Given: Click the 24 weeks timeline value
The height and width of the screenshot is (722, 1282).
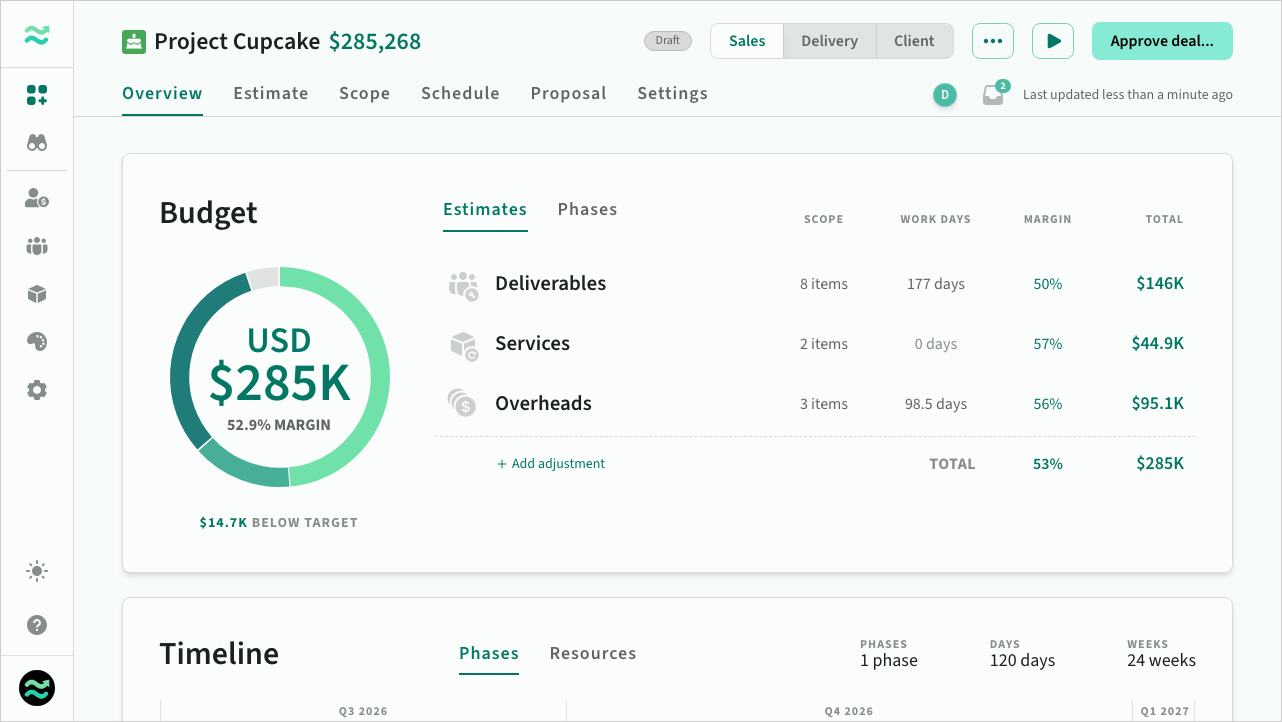Looking at the screenshot, I should tap(1161, 660).
